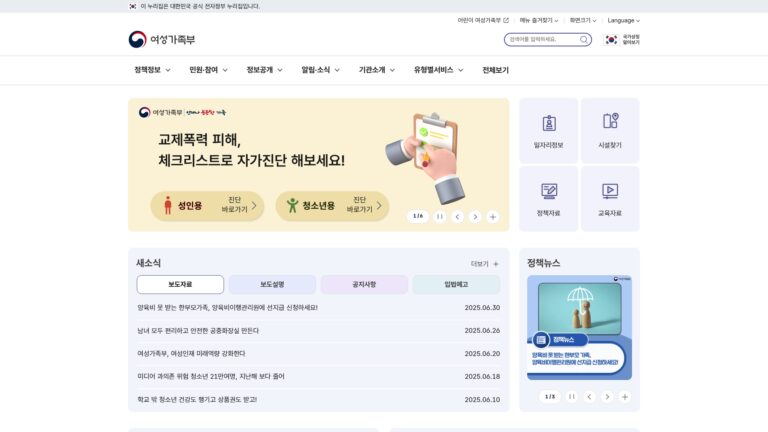Go to next main banner slide

pos(475,216)
